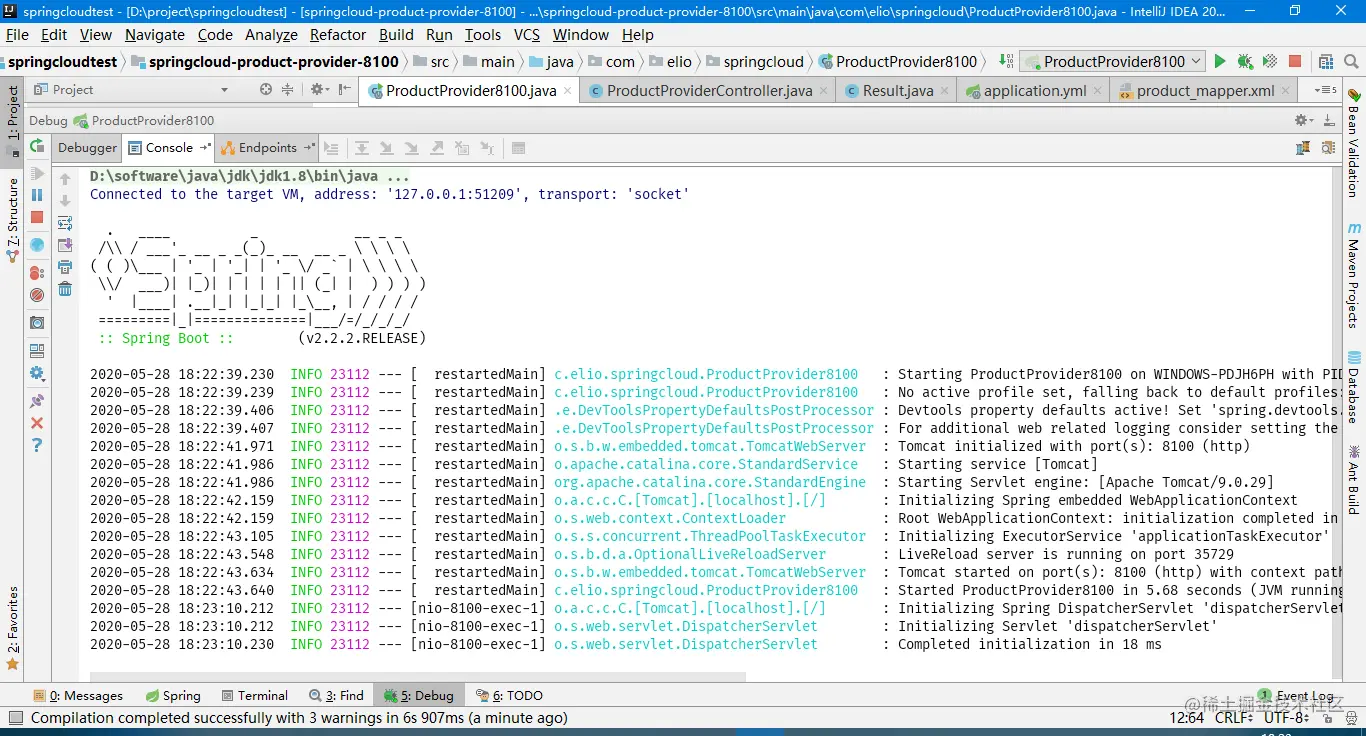Open the Analyze menu
The width and height of the screenshot is (1366, 736).
(271, 34)
